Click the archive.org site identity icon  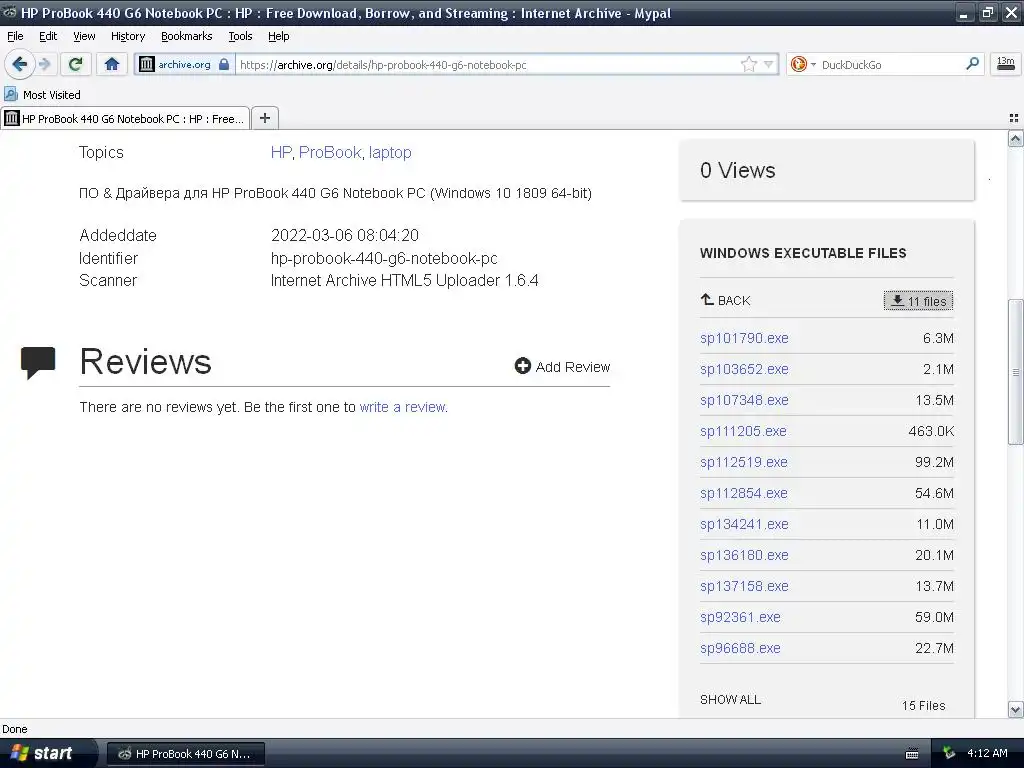(184, 65)
